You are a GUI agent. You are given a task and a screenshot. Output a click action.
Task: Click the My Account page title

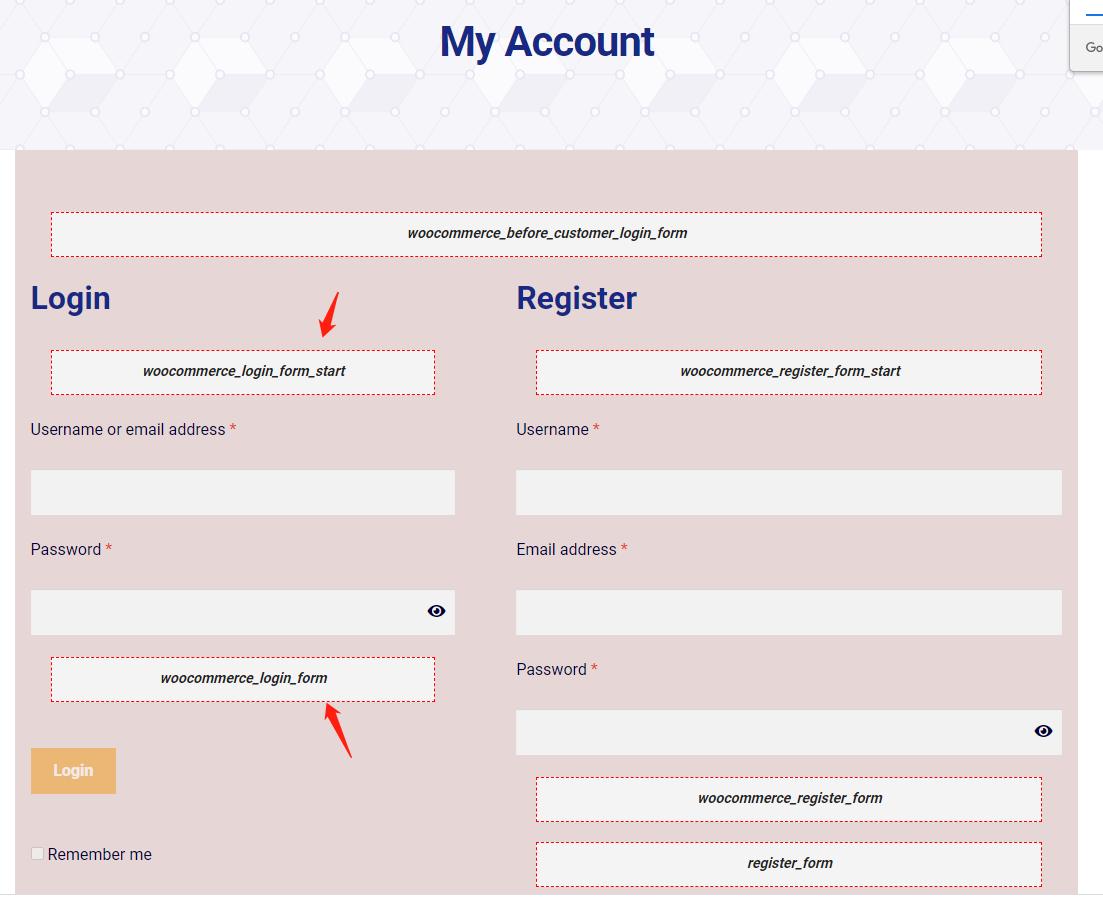(547, 42)
